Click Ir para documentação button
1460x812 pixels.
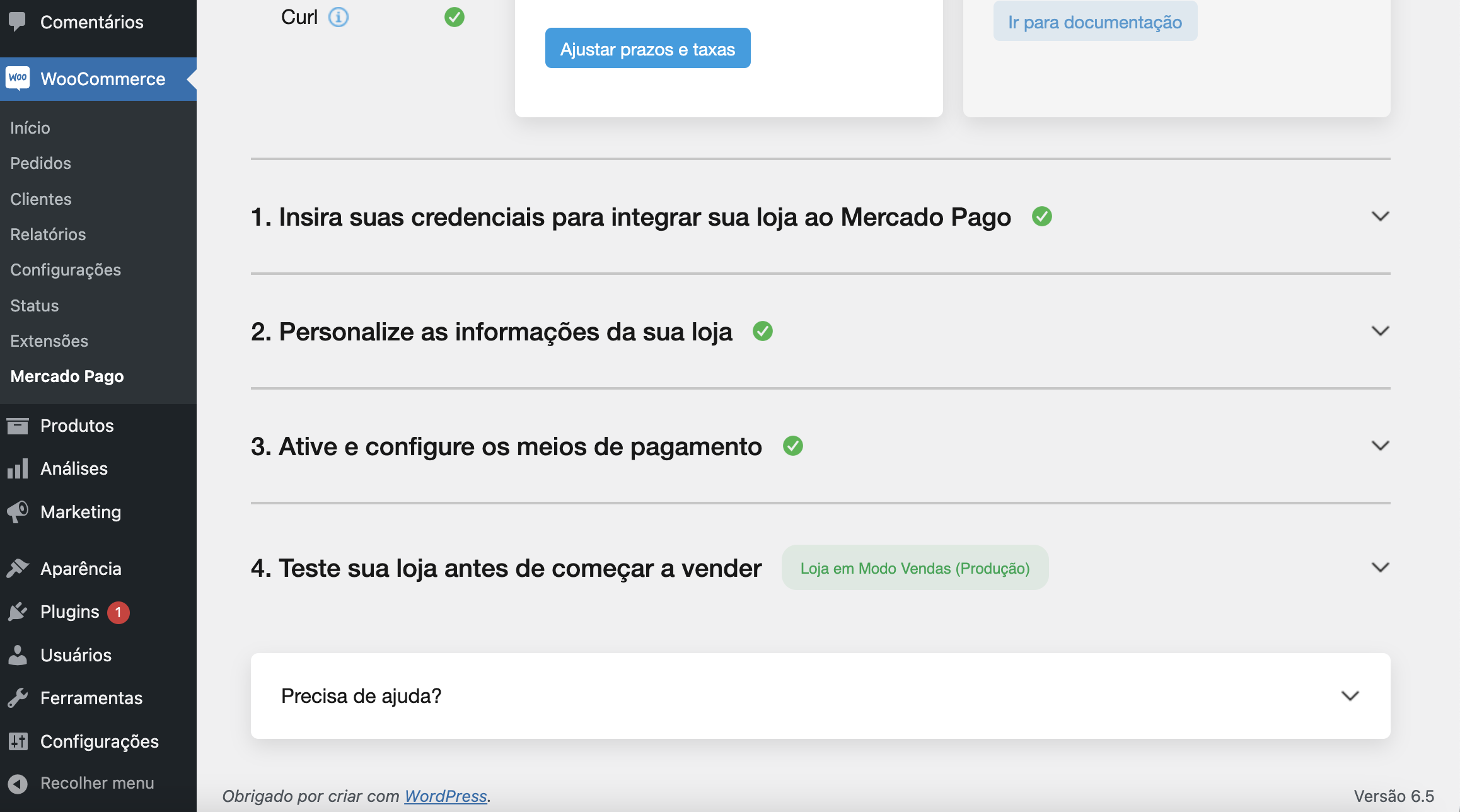point(1095,21)
